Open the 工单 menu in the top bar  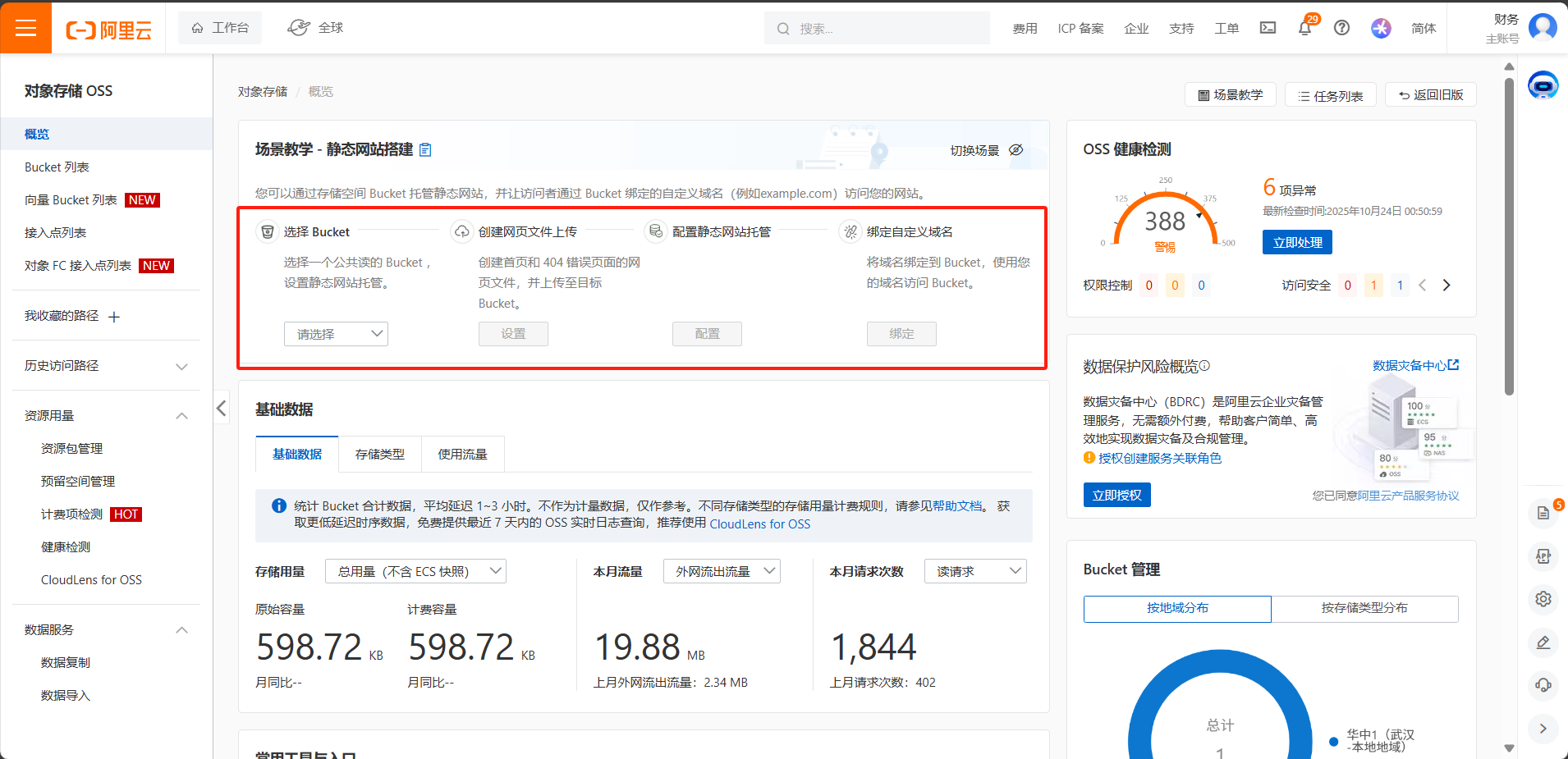coord(1226,27)
